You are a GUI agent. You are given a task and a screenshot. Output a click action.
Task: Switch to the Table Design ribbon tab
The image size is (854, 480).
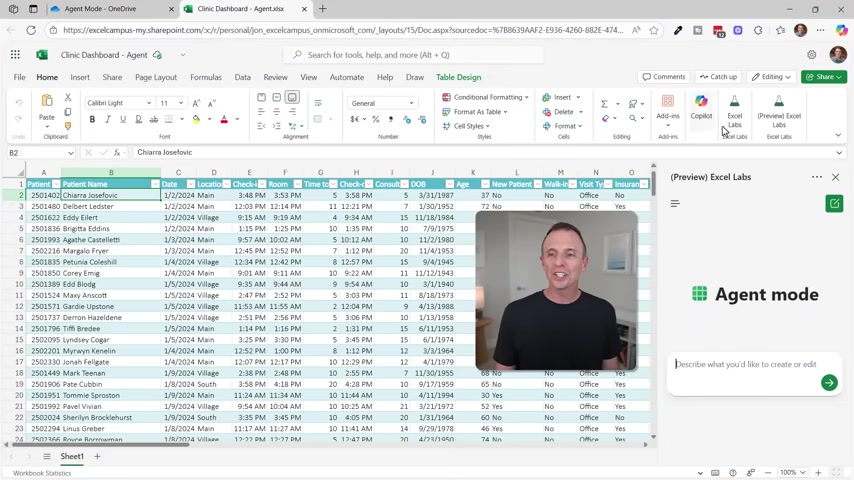[x=459, y=77]
